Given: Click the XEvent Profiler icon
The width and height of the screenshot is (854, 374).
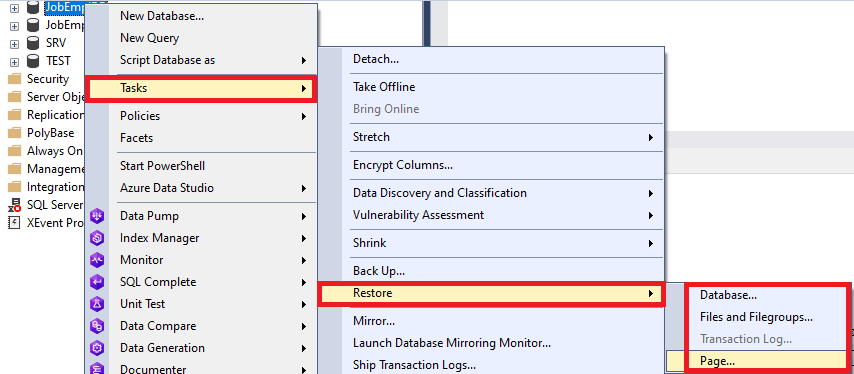Looking at the screenshot, I should point(15,223).
